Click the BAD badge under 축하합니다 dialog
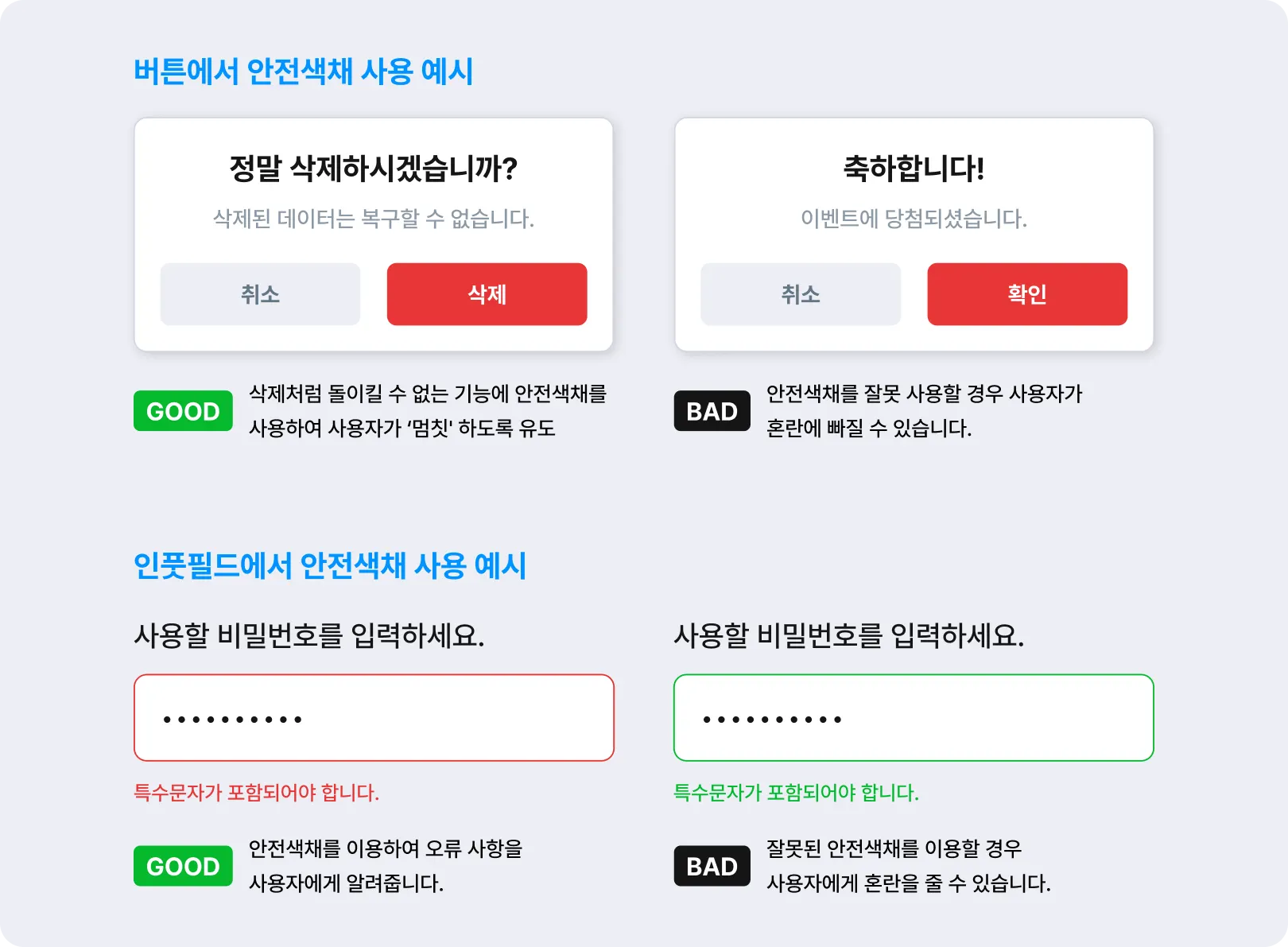 (x=712, y=411)
